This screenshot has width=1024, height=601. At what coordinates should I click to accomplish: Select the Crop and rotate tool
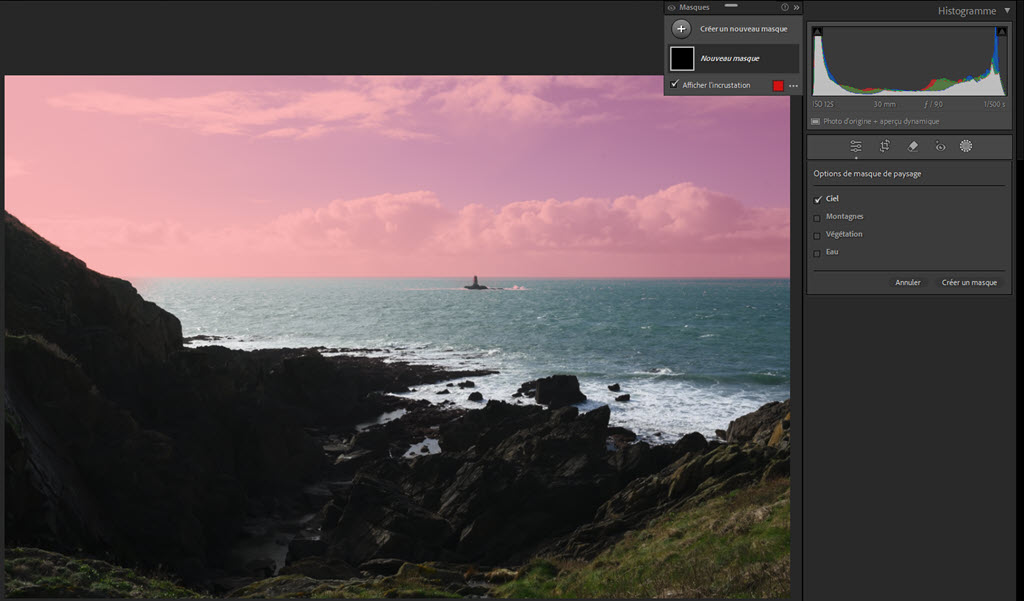(x=885, y=146)
